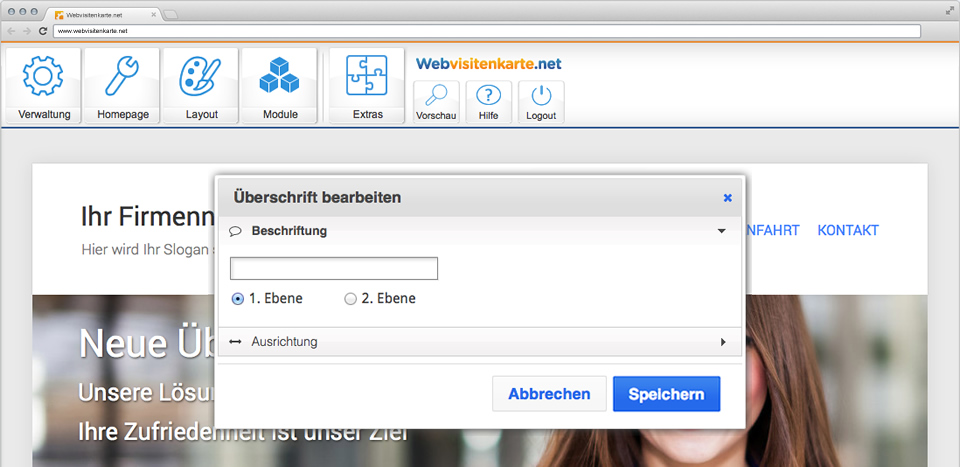Close the Überschrift bearbeiten dialog
Image resolution: width=960 pixels, height=467 pixels.
coord(727,198)
